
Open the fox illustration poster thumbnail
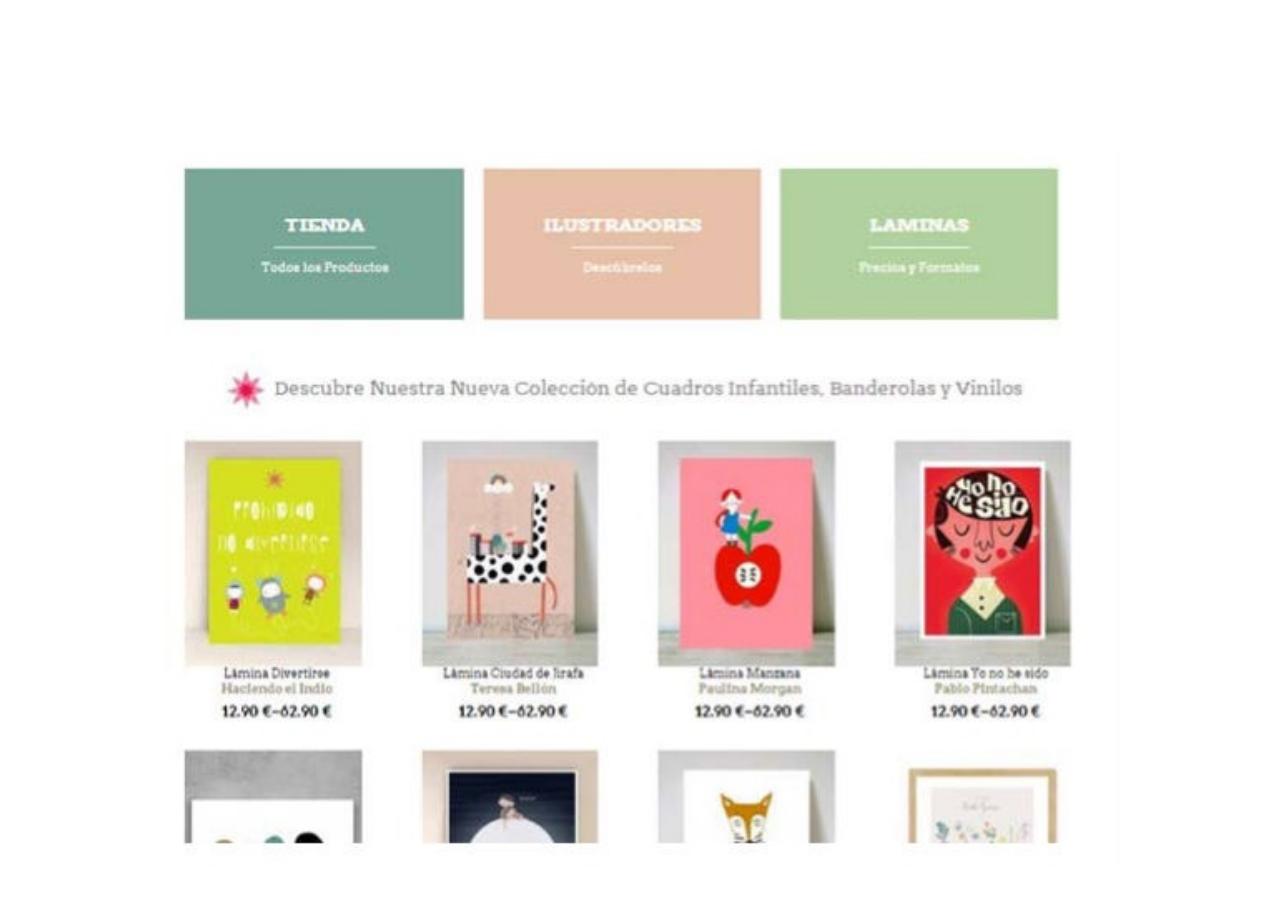click(x=746, y=797)
